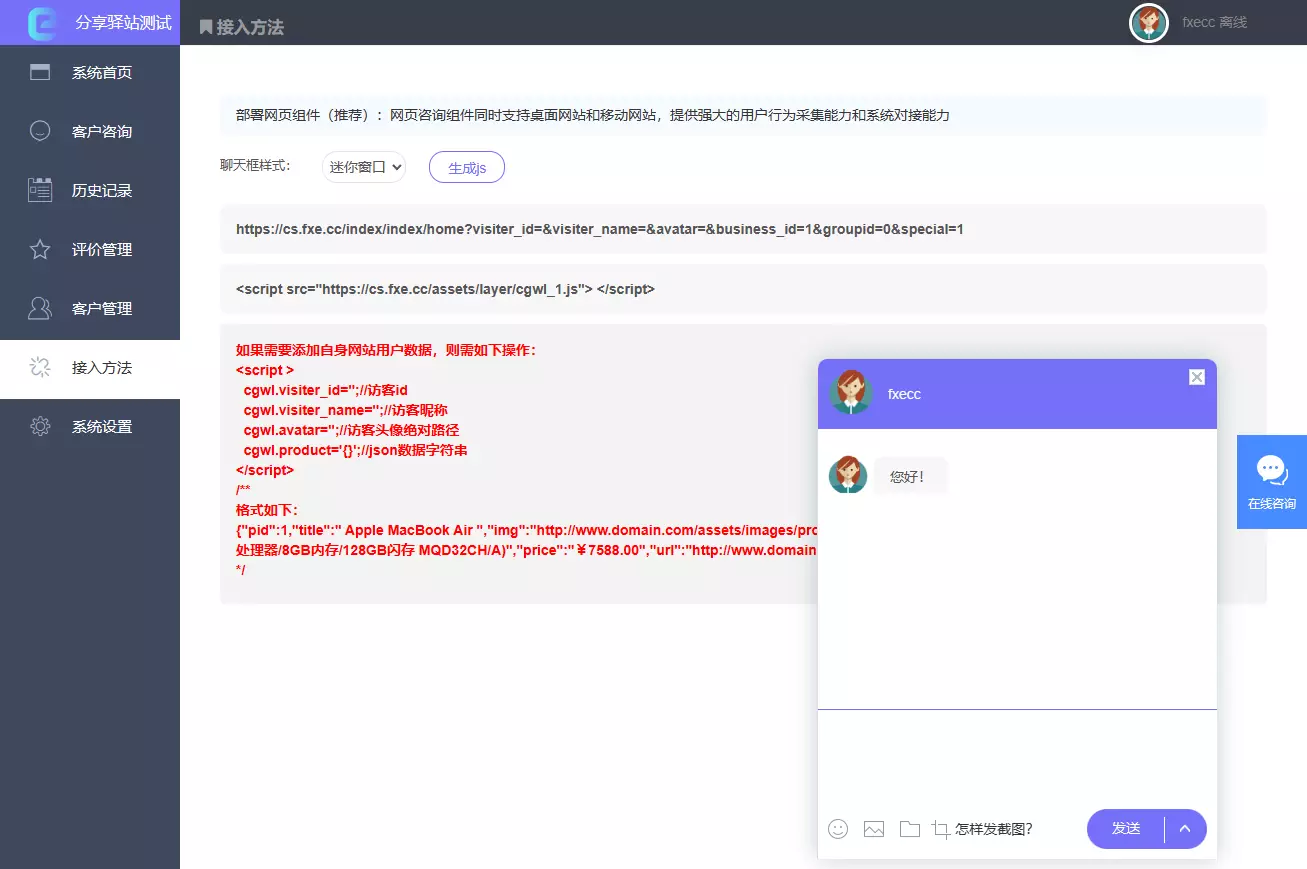
Task: Click the 接入方法 page title text
Action: tap(251, 27)
